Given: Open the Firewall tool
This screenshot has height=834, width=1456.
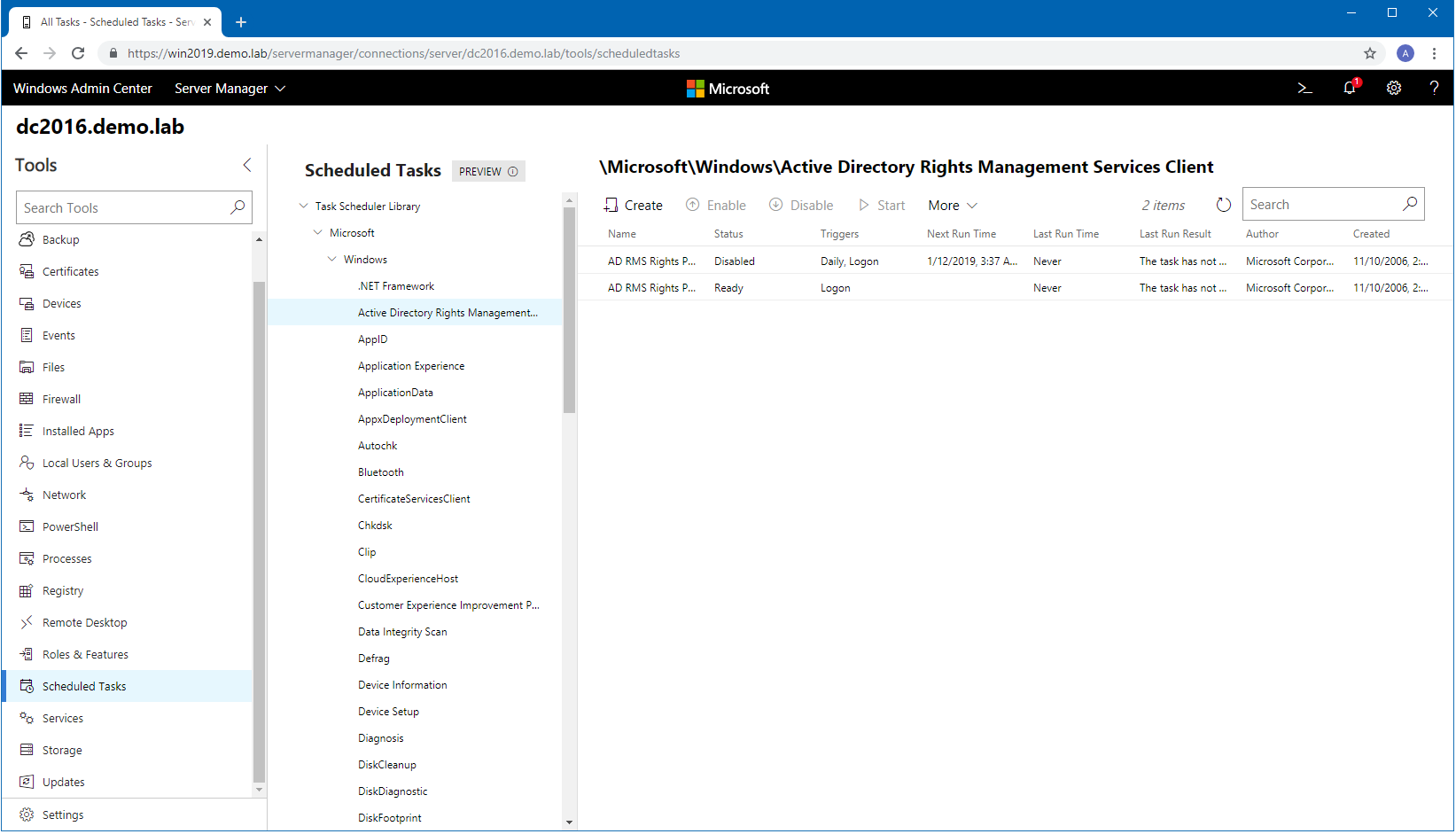Looking at the screenshot, I should tap(61, 400).
